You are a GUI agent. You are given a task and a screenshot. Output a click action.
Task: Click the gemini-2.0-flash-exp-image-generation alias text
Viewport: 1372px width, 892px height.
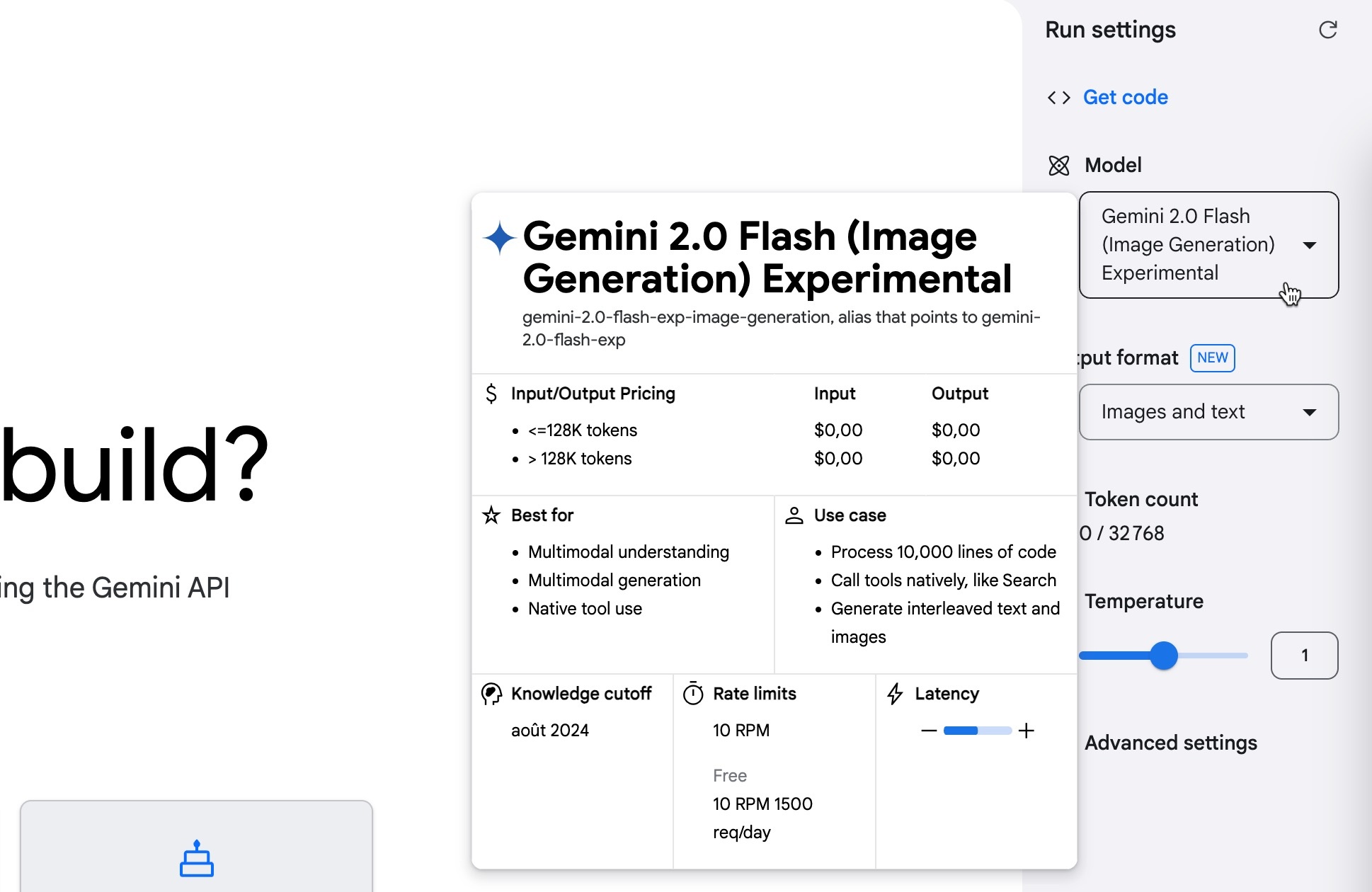pos(782,328)
